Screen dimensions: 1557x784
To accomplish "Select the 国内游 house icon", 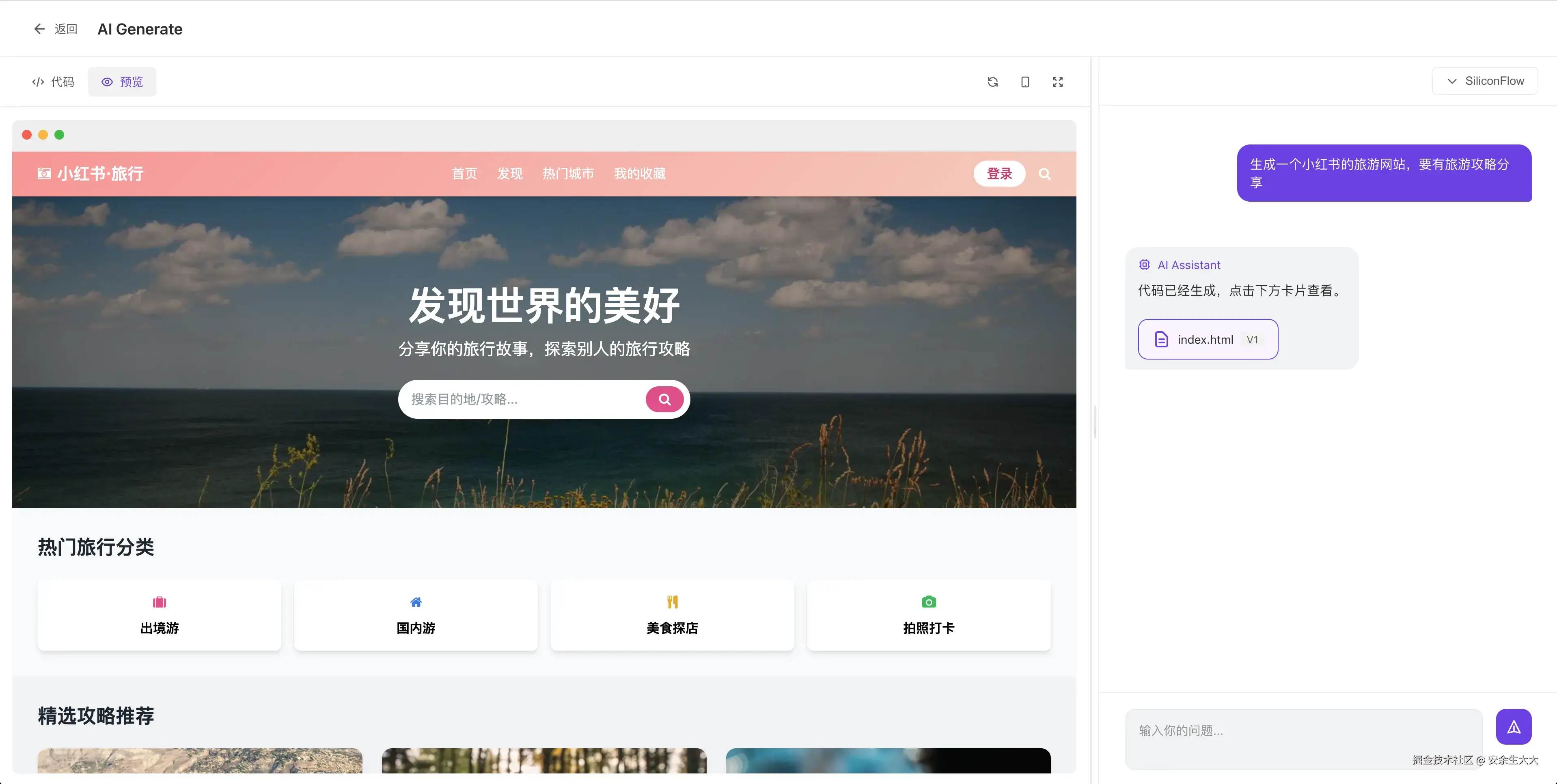I will pyautogui.click(x=415, y=602).
